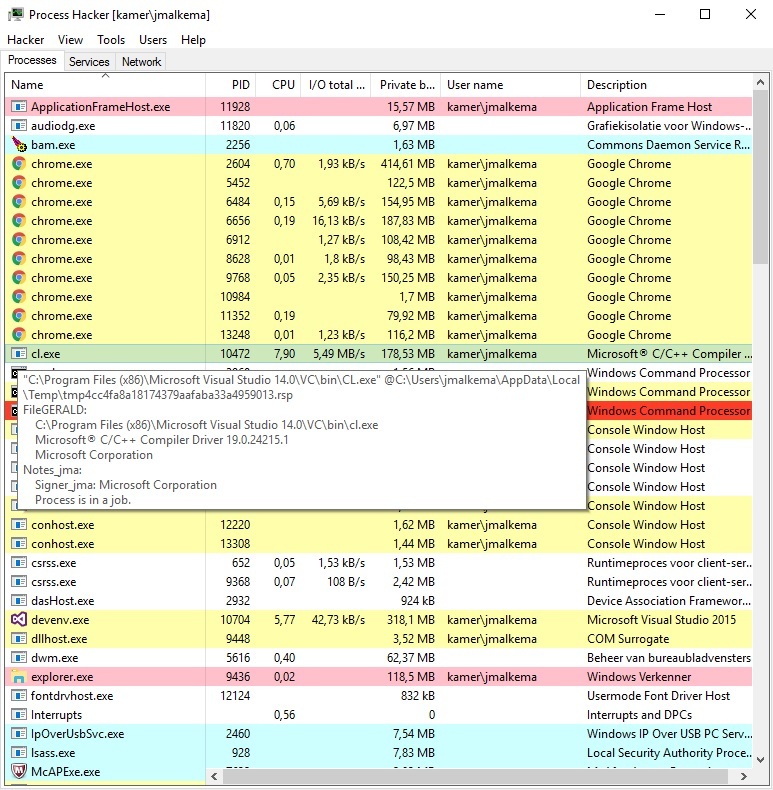Image resolution: width=773 pixels, height=790 pixels.
Task: Switch to the Network tab
Action: pos(142,61)
